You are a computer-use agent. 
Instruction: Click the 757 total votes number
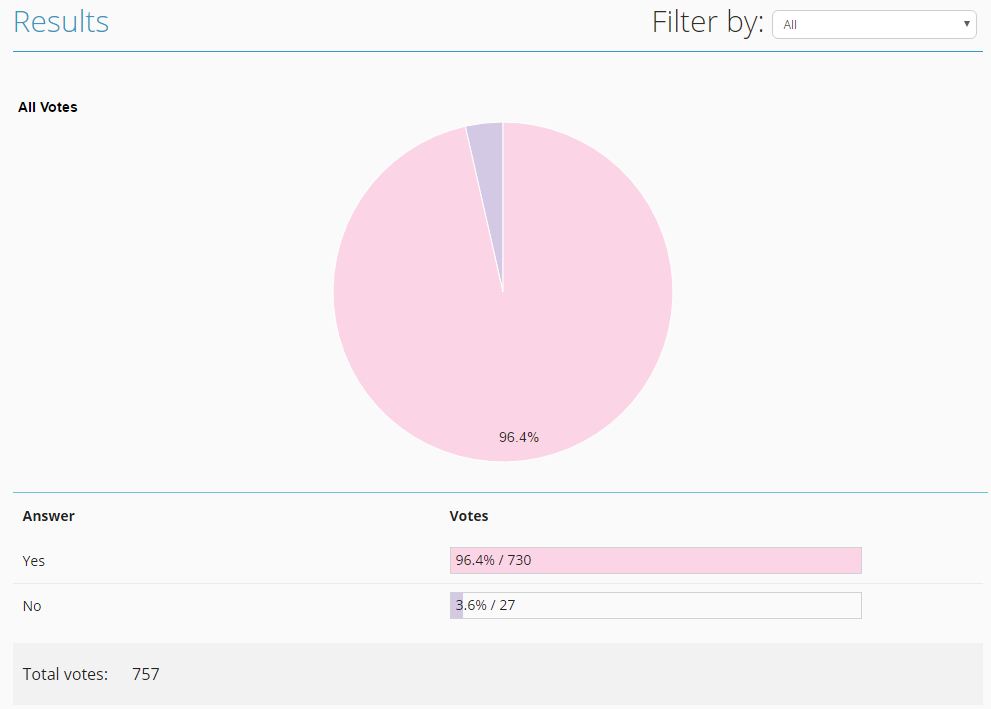point(146,674)
